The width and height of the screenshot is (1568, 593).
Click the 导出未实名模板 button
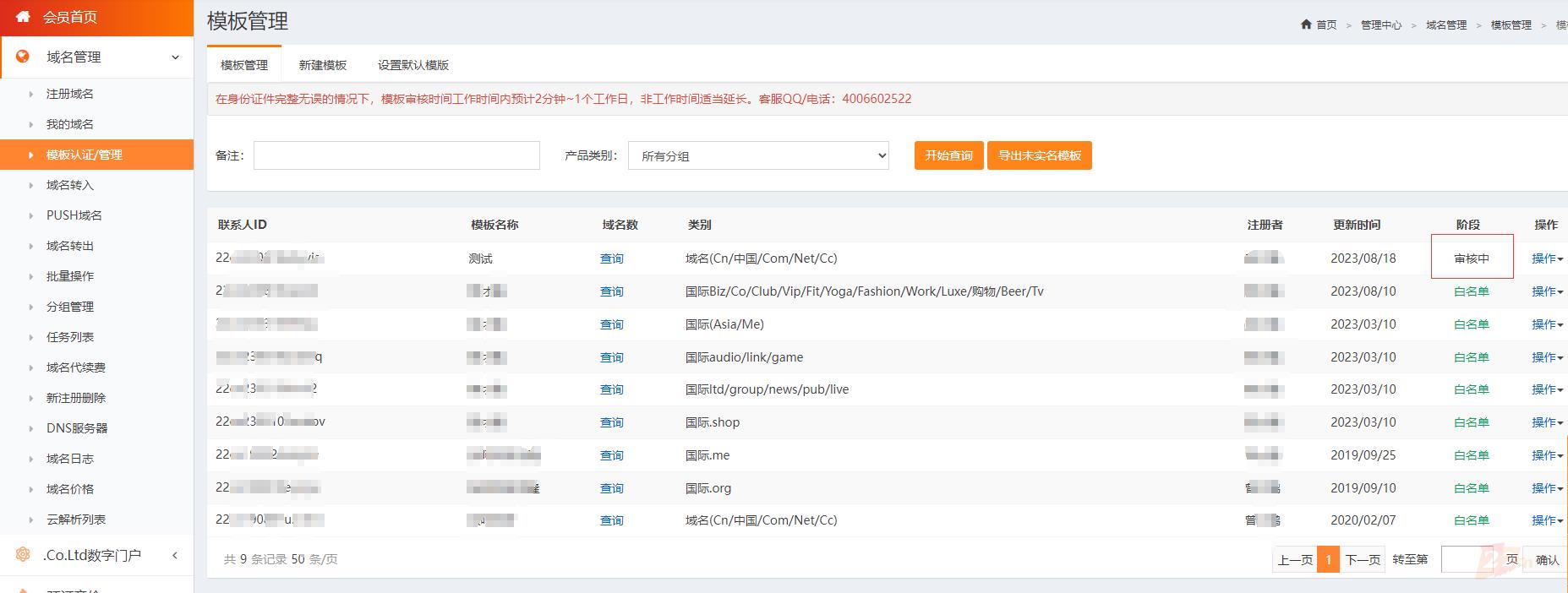coord(1040,155)
